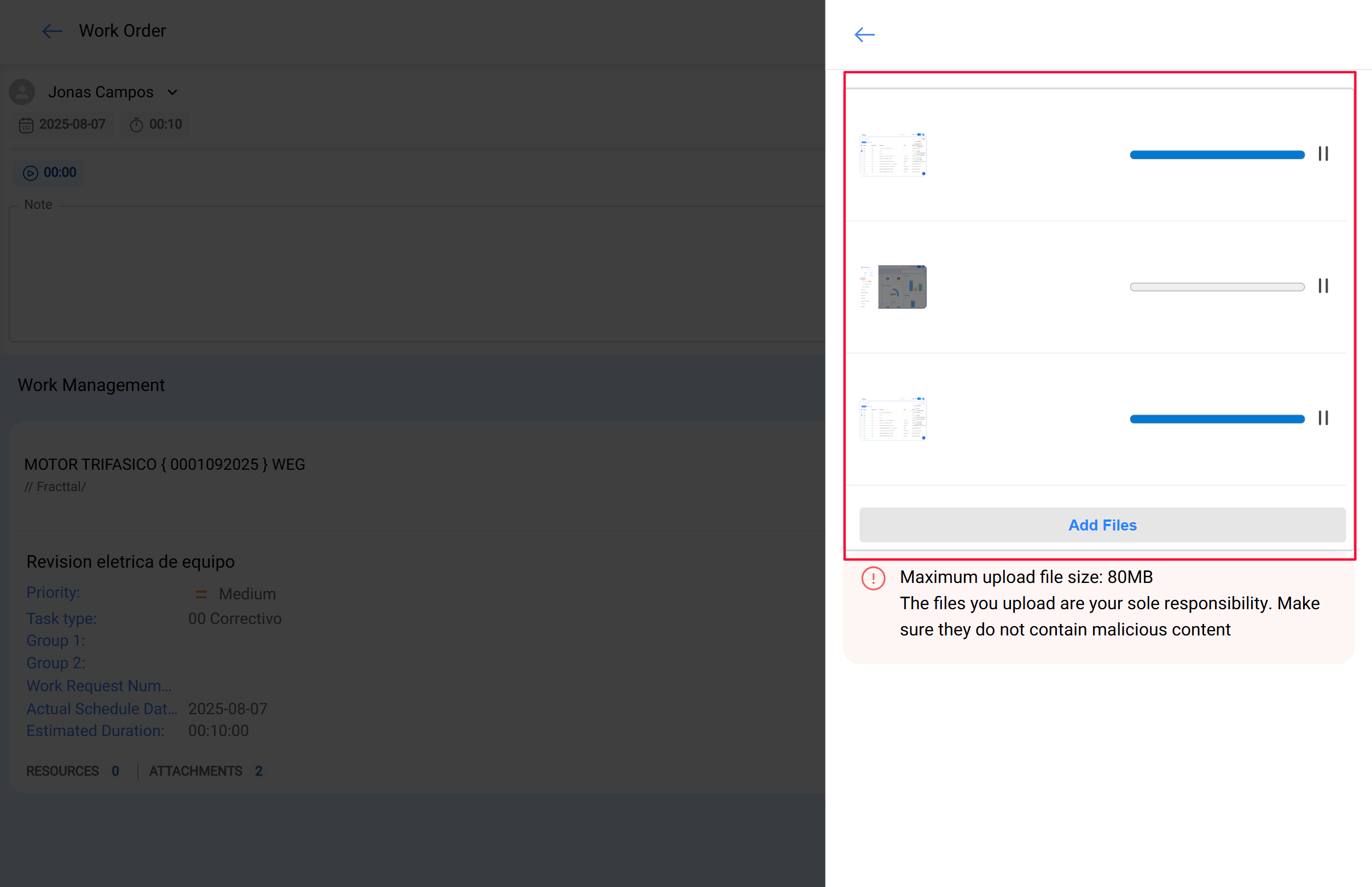Open the Estimated Duration field link
Image resolution: width=1372 pixels, height=887 pixels.
point(95,731)
